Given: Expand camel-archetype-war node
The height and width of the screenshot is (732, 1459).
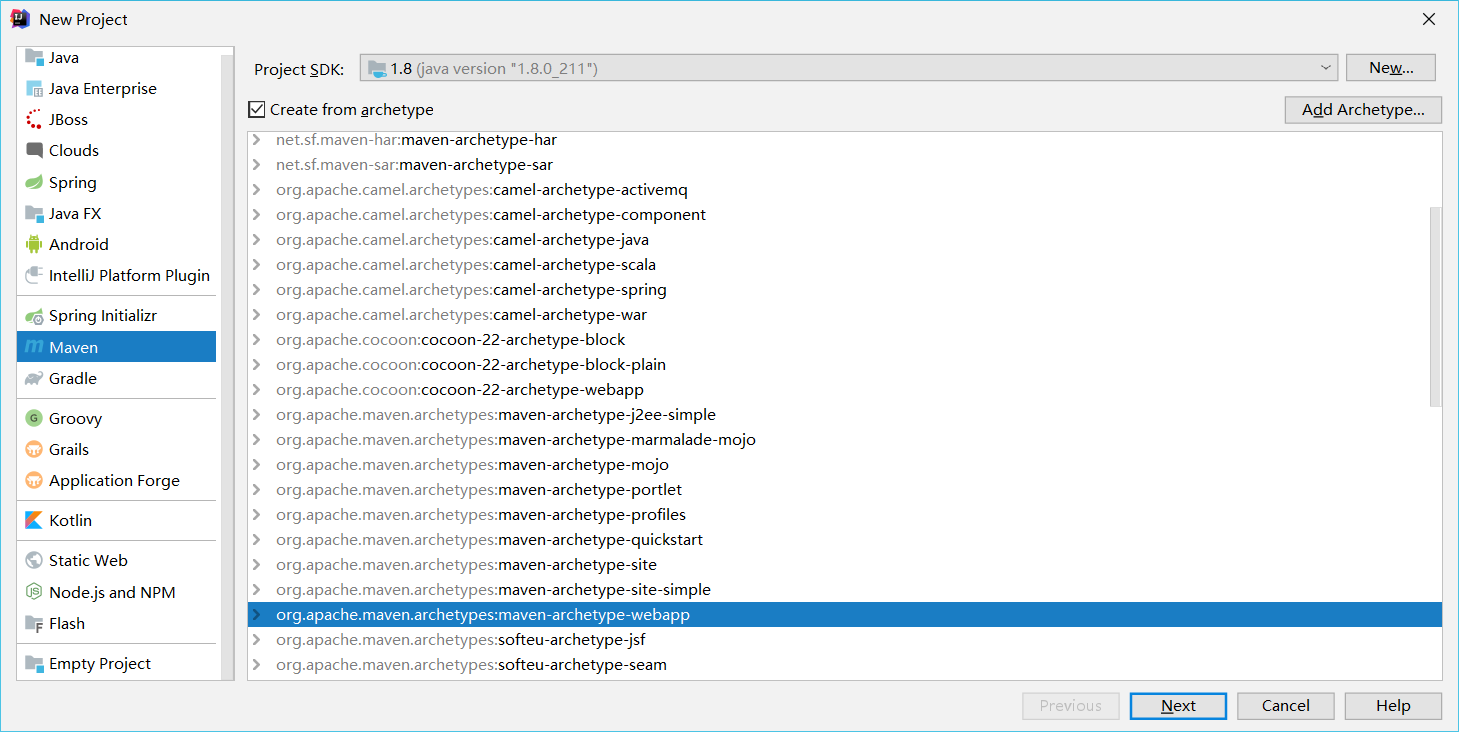Looking at the screenshot, I should point(257,315).
